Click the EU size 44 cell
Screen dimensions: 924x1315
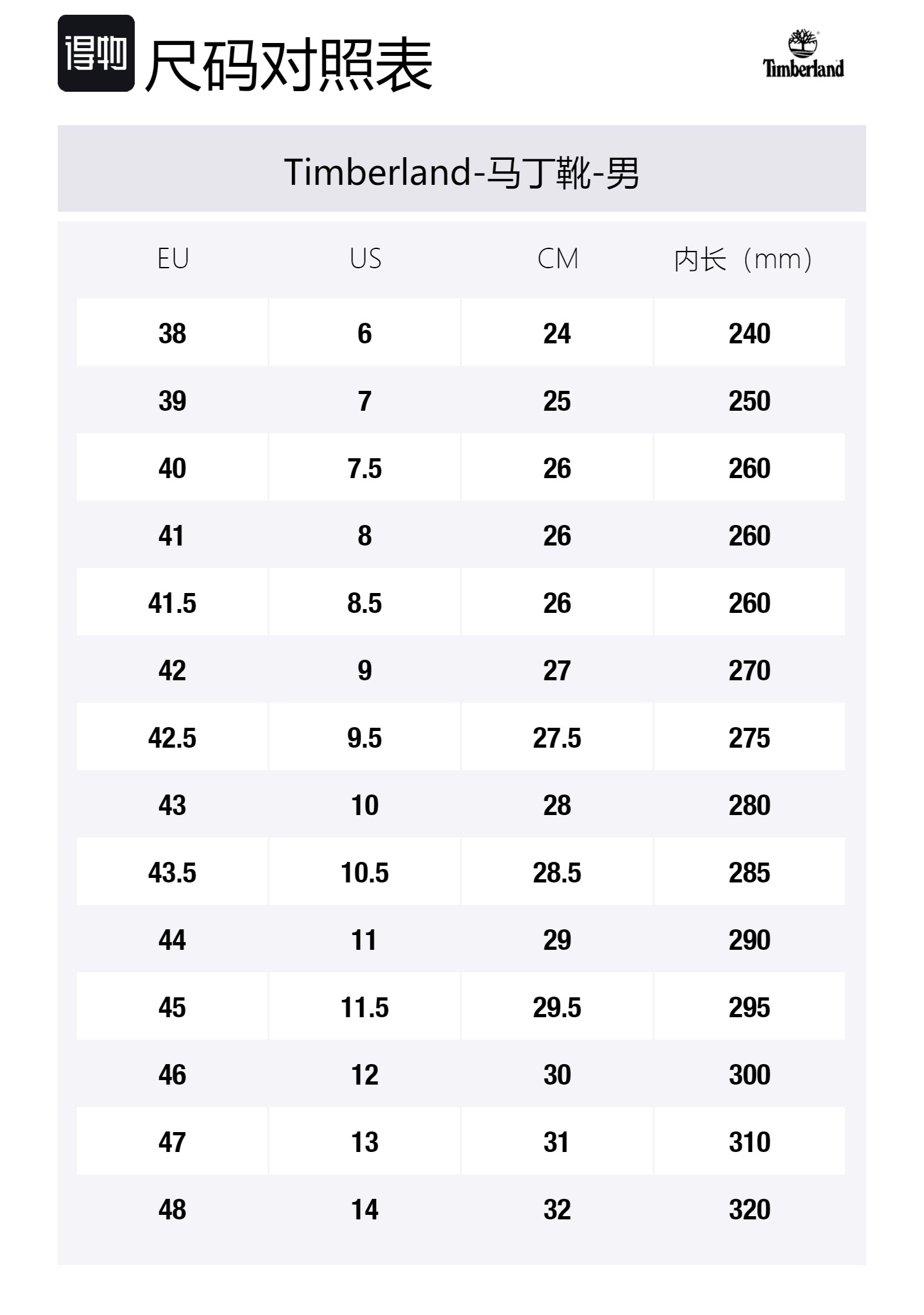(173, 940)
